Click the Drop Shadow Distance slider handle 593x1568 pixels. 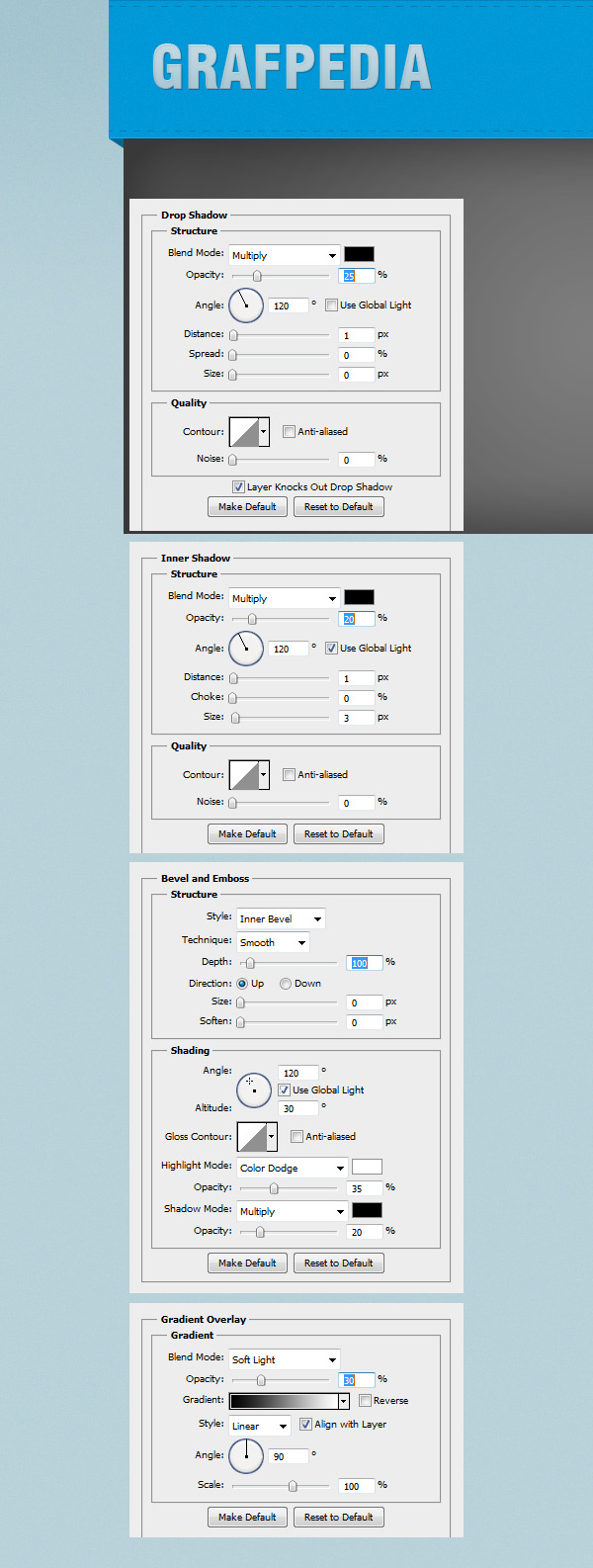click(x=233, y=335)
